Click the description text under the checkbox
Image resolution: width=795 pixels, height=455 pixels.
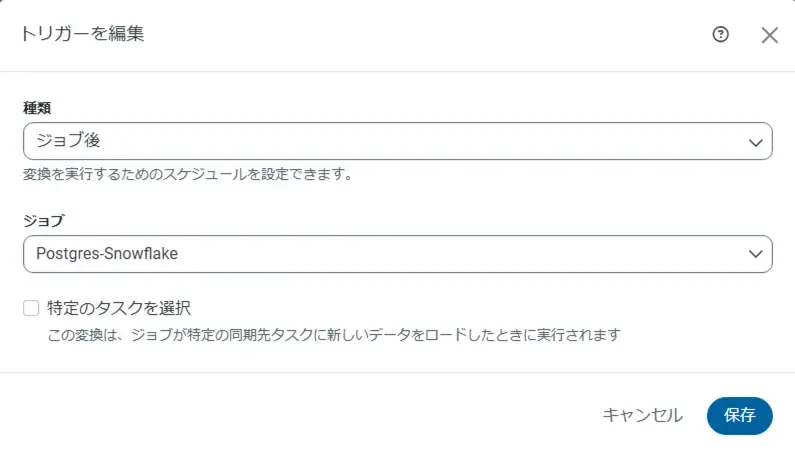pyautogui.click(x=334, y=334)
